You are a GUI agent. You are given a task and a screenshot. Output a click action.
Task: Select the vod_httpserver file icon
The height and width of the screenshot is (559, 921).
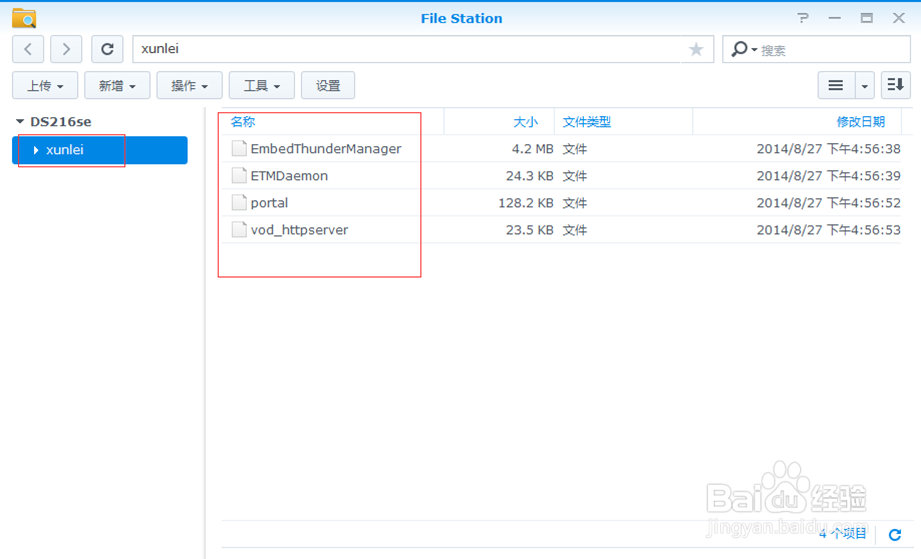coord(238,230)
